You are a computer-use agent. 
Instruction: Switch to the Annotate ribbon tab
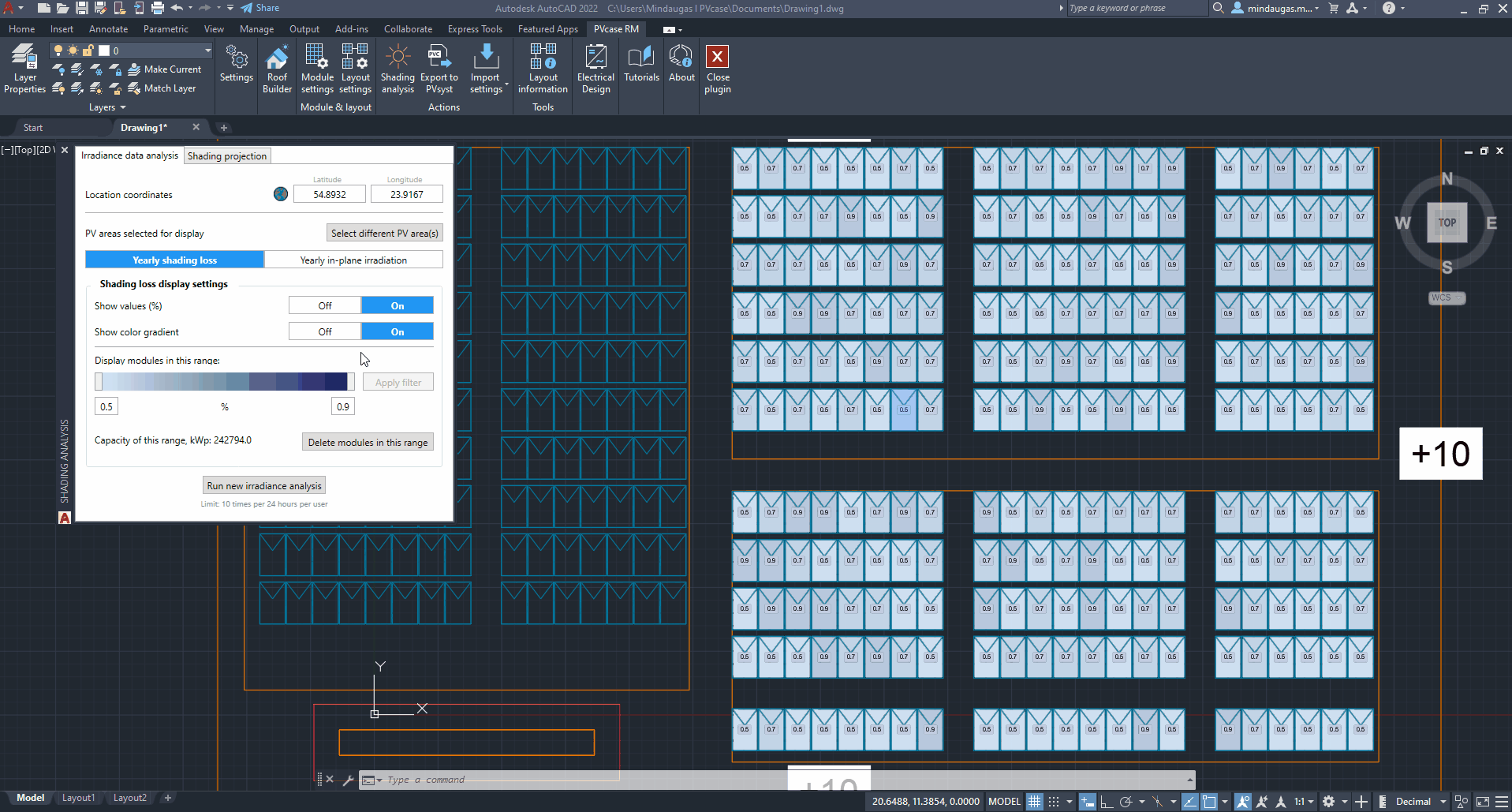tap(108, 29)
